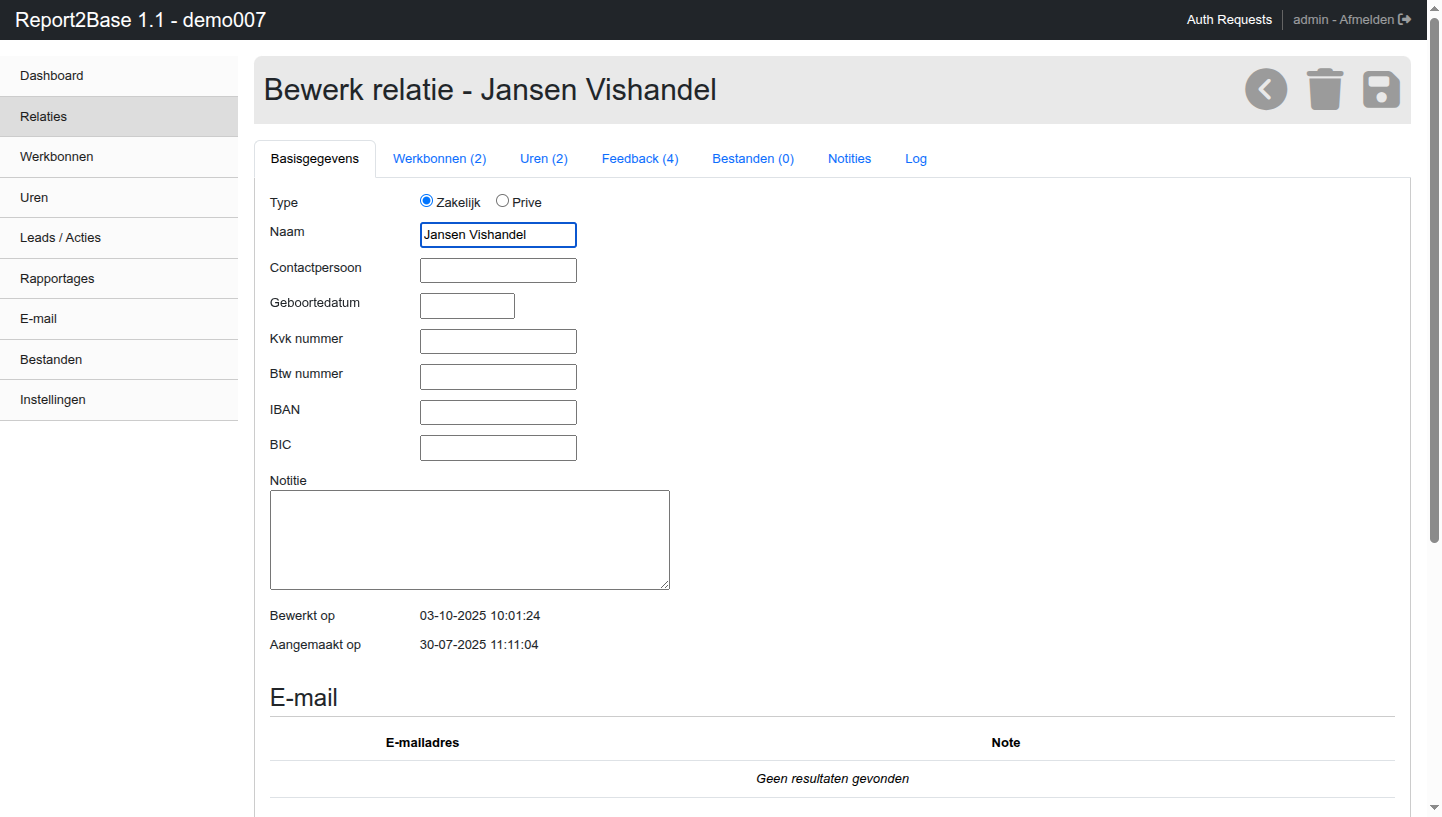Select the Prive radio button
This screenshot has width=1442, height=817.
coord(502,201)
